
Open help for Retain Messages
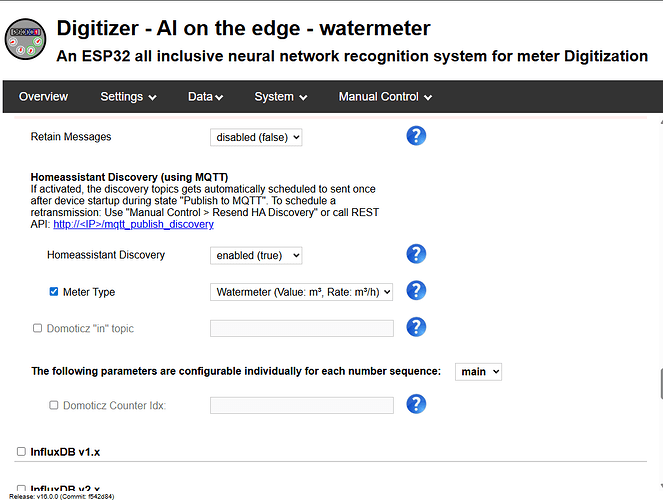click(416, 136)
